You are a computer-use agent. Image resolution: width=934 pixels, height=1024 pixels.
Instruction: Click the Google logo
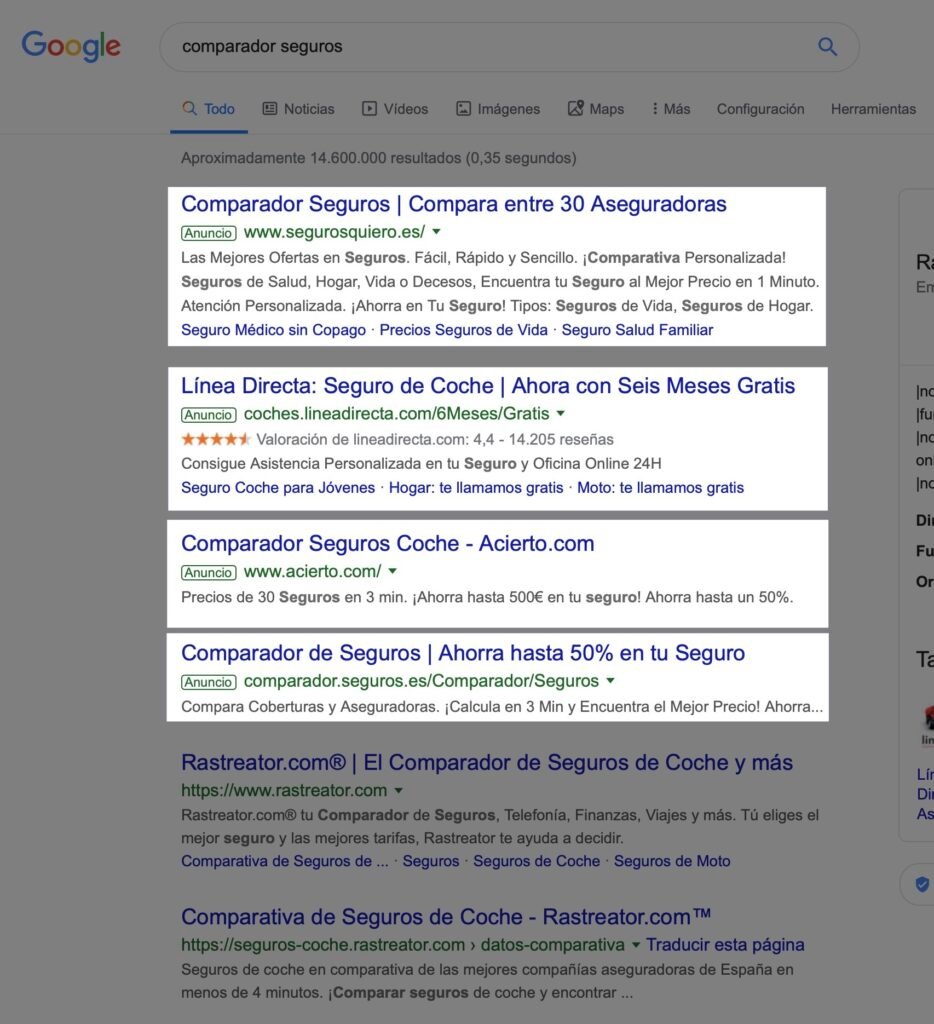pyautogui.click(x=71, y=46)
